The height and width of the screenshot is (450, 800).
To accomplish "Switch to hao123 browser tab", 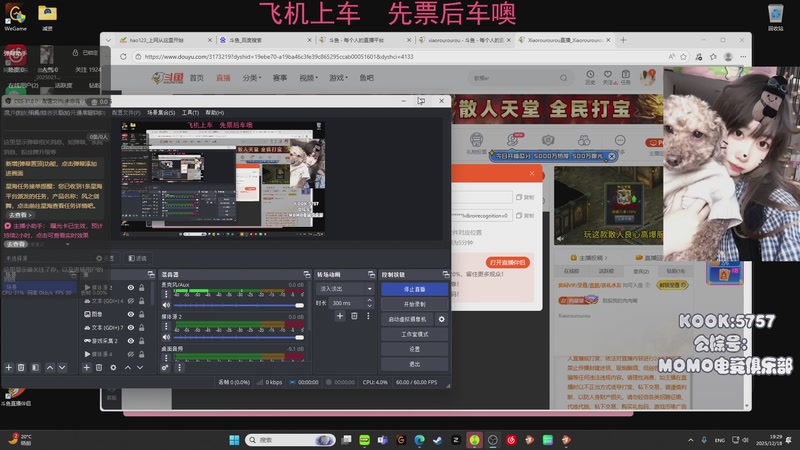I will [165, 40].
